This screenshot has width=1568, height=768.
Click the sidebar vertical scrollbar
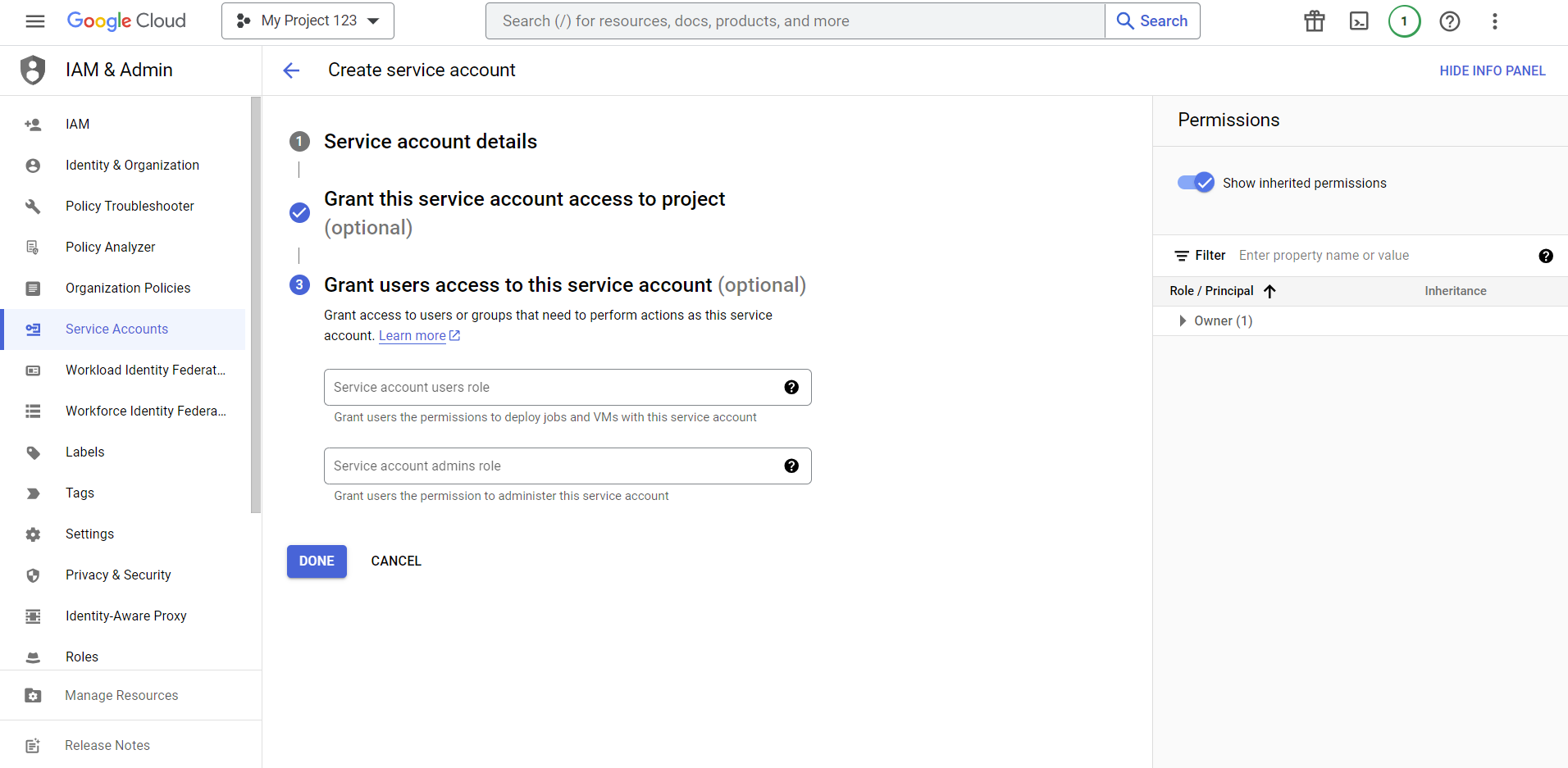256,305
